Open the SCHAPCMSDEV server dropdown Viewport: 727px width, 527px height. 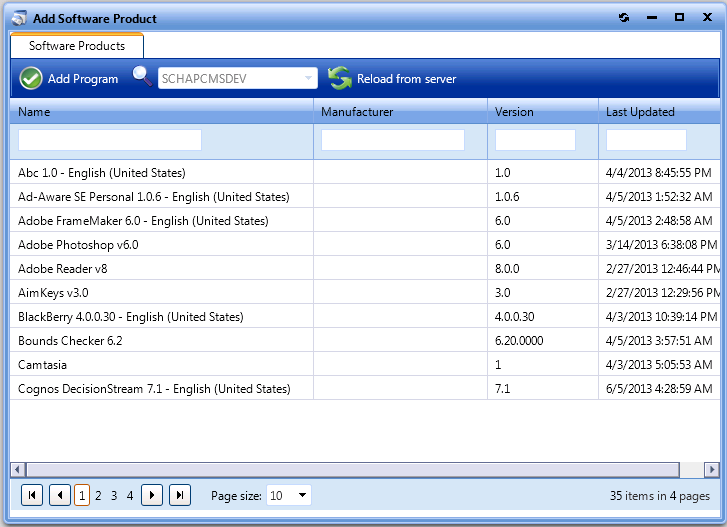[307, 78]
